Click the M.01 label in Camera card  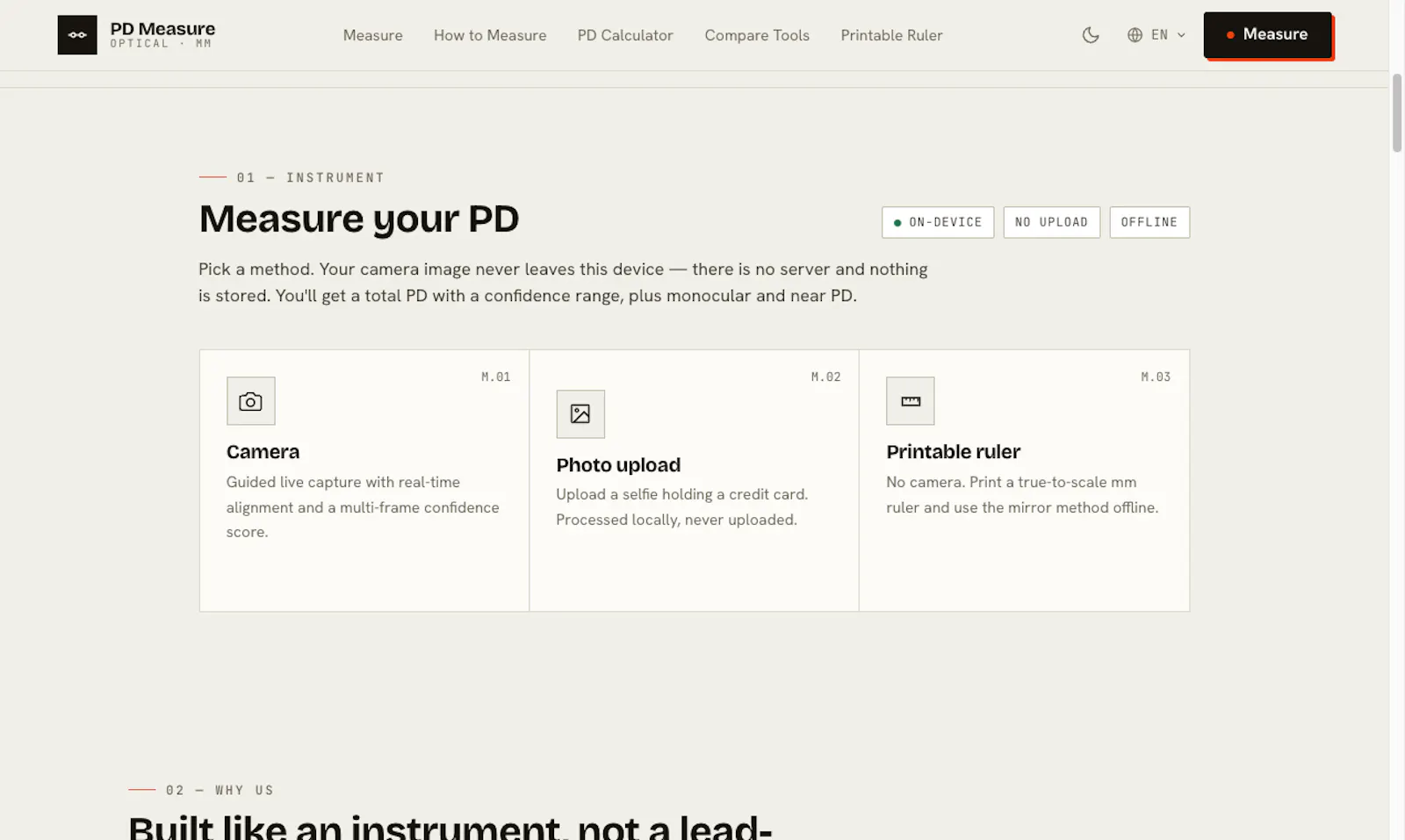[x=496, y=377]
